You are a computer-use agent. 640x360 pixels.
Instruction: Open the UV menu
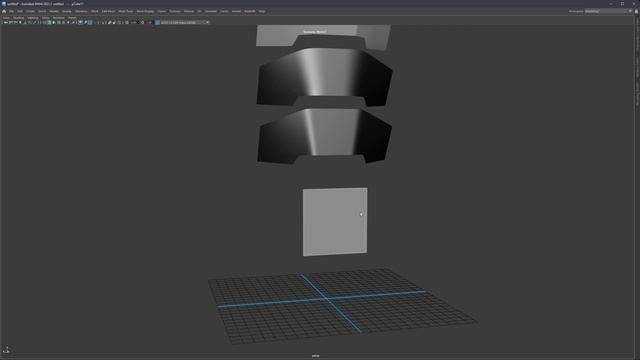[x=200, y=11]
